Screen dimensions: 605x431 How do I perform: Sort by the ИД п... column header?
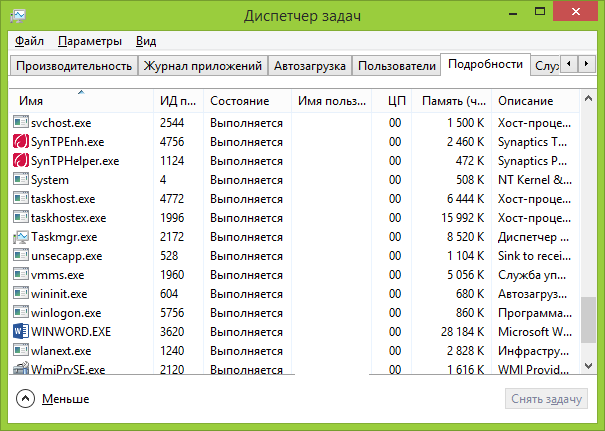pyautogui.click(x=178, y=101)
